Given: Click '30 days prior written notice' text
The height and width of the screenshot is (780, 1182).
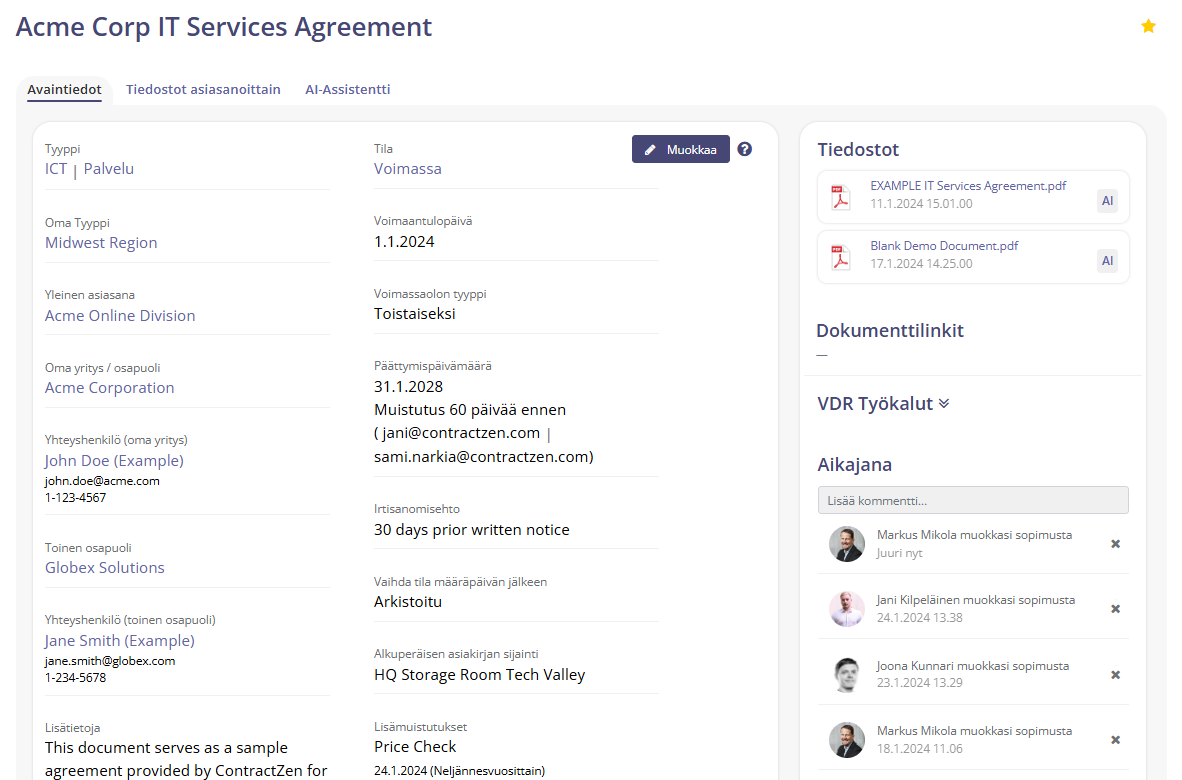Looking at the screenshot, I should click(472, 530).
